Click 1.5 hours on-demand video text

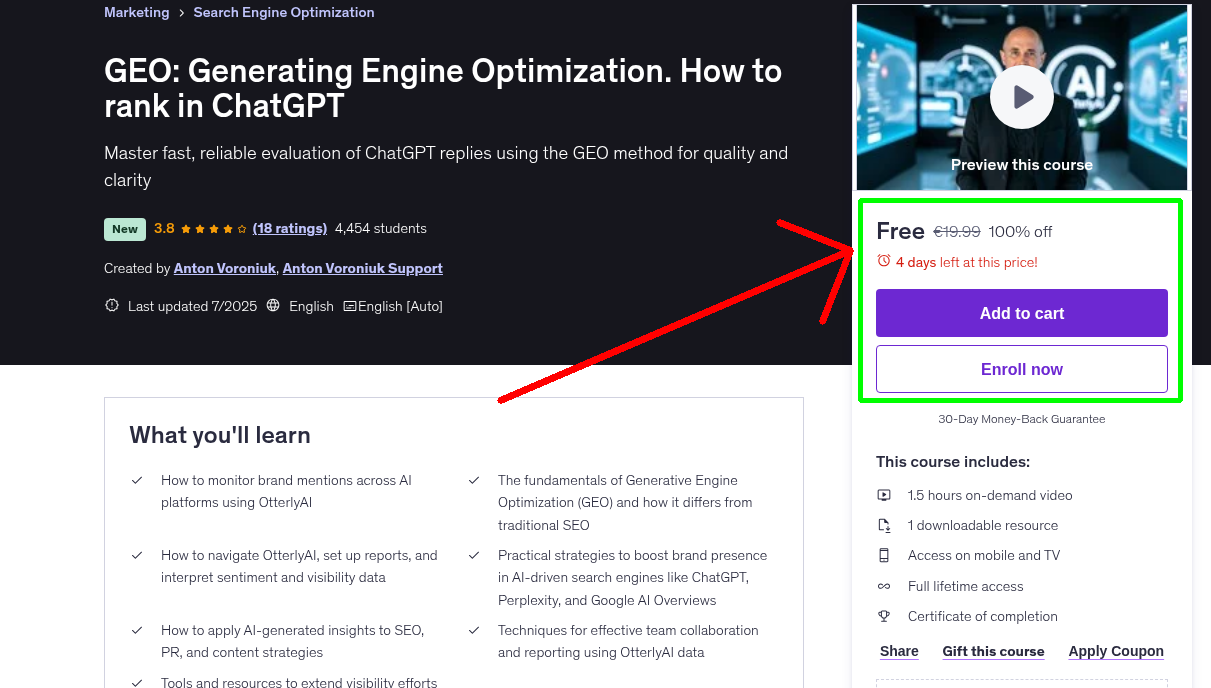pos(990,495)
